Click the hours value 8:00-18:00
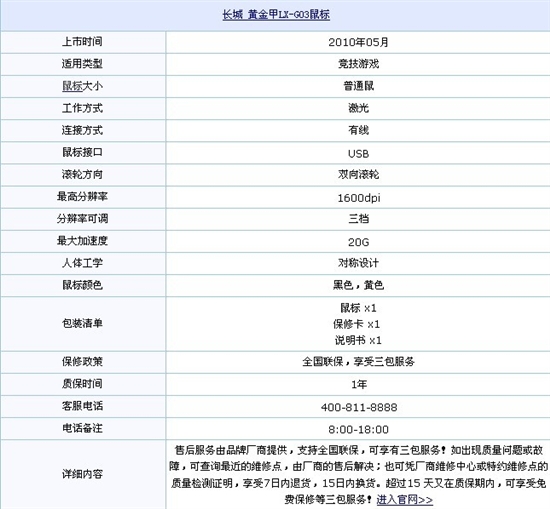 click(358, 429)
